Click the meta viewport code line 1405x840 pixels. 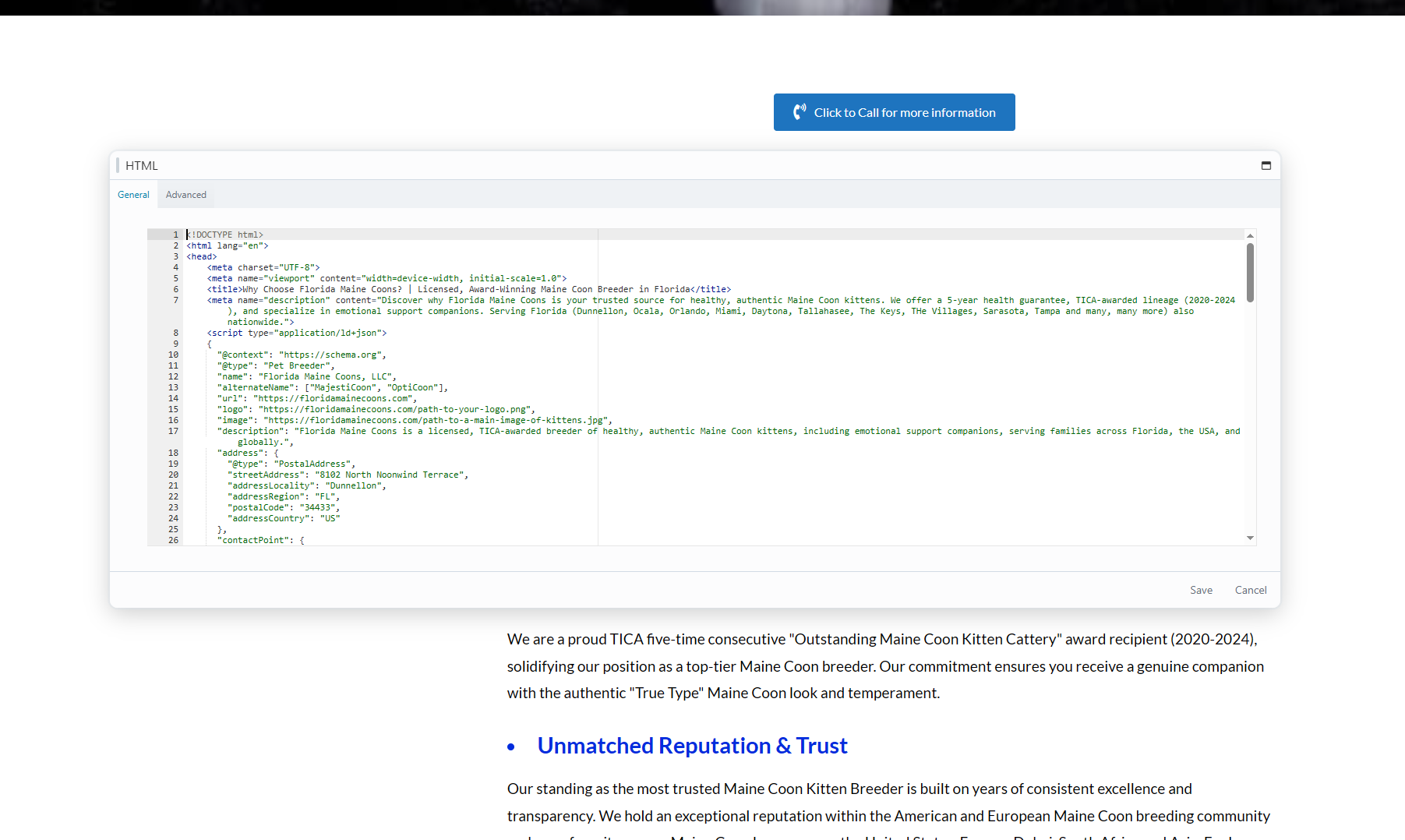[387, 278]
